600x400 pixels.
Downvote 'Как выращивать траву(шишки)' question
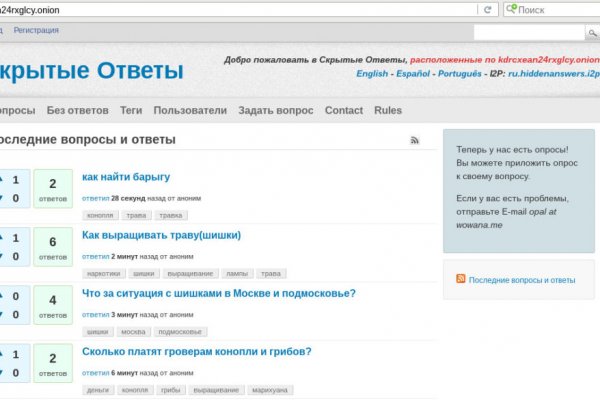(x=1, y=256)
